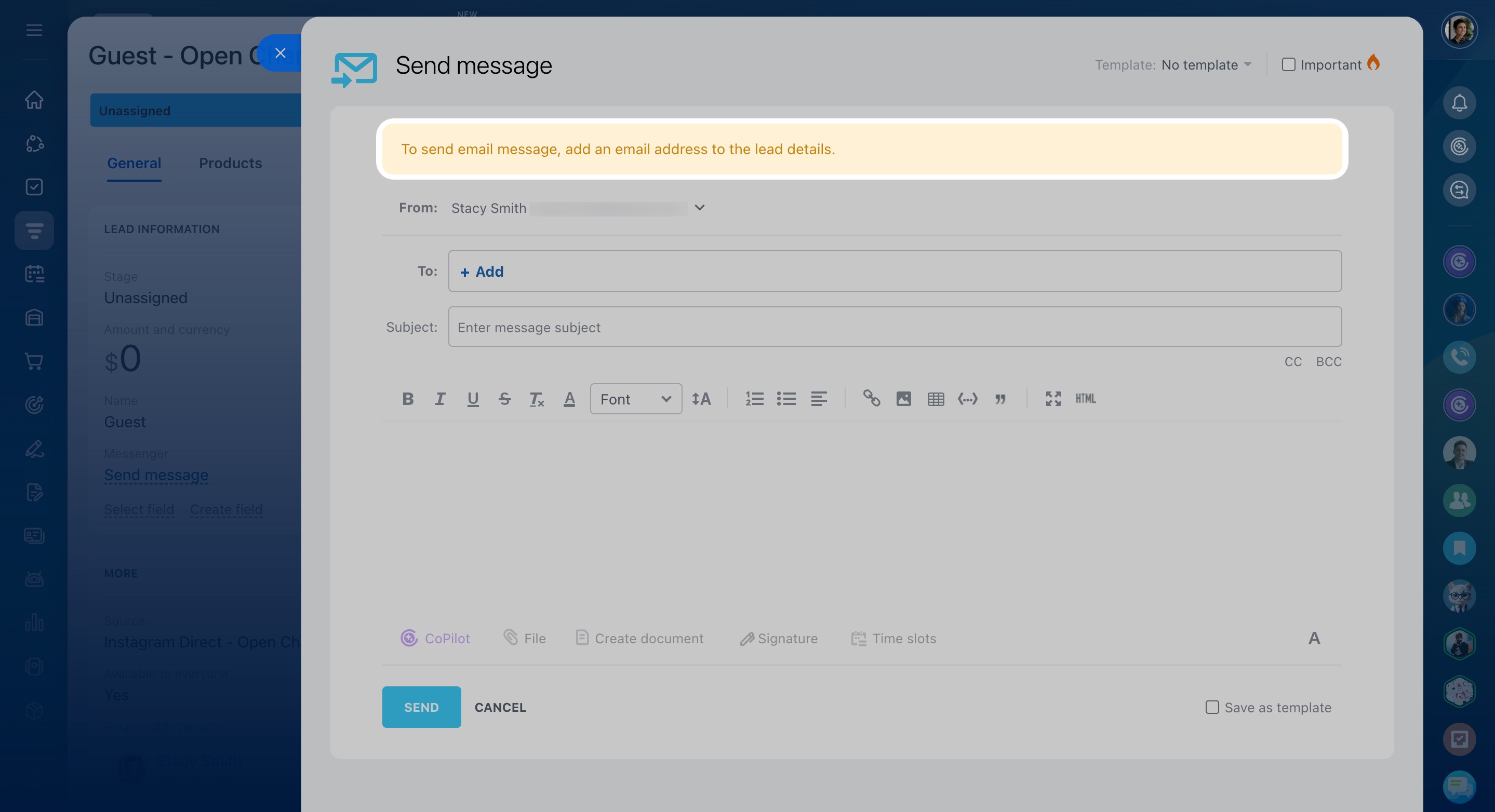Viewport: 1495px width, 812px height.
Task: Check Save as template option
Action: (x=1212, y=707)
